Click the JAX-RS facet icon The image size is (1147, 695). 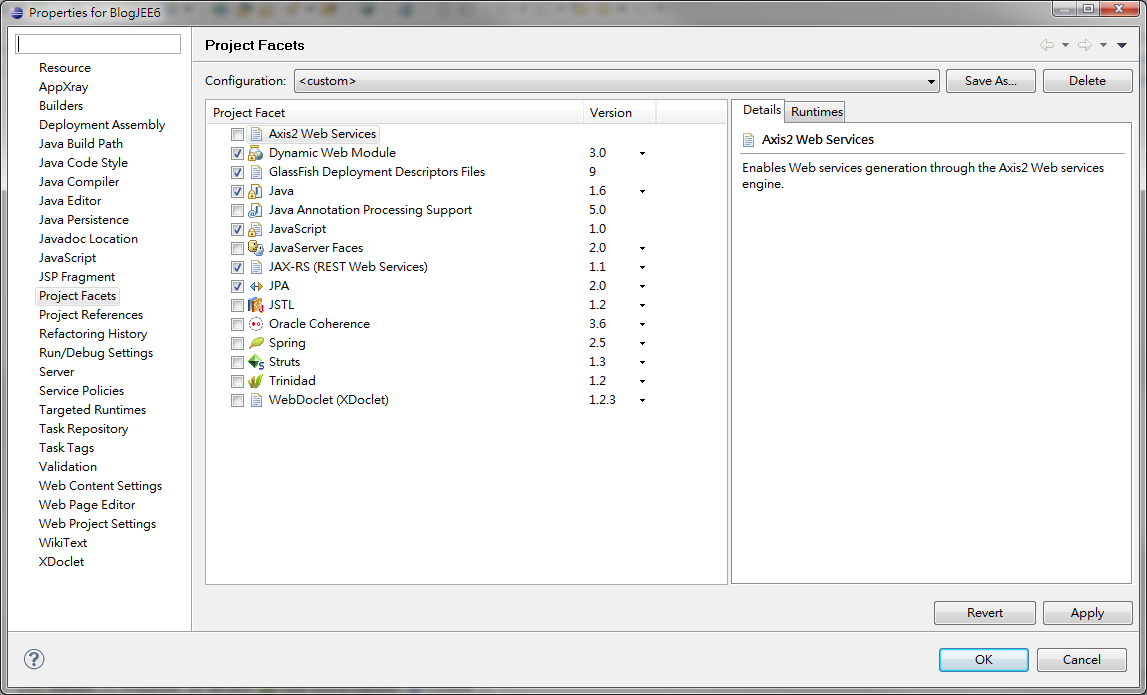coord(256,267)
